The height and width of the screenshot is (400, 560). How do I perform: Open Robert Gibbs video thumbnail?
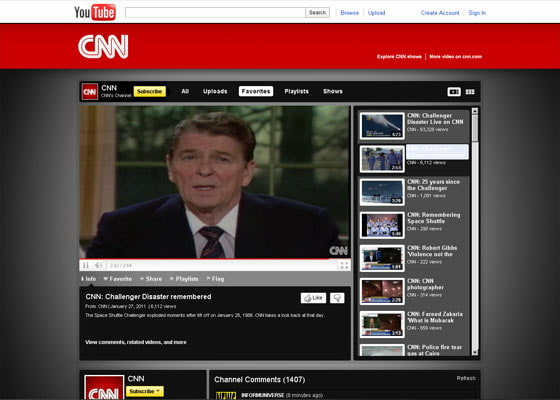tap(382, 258)
